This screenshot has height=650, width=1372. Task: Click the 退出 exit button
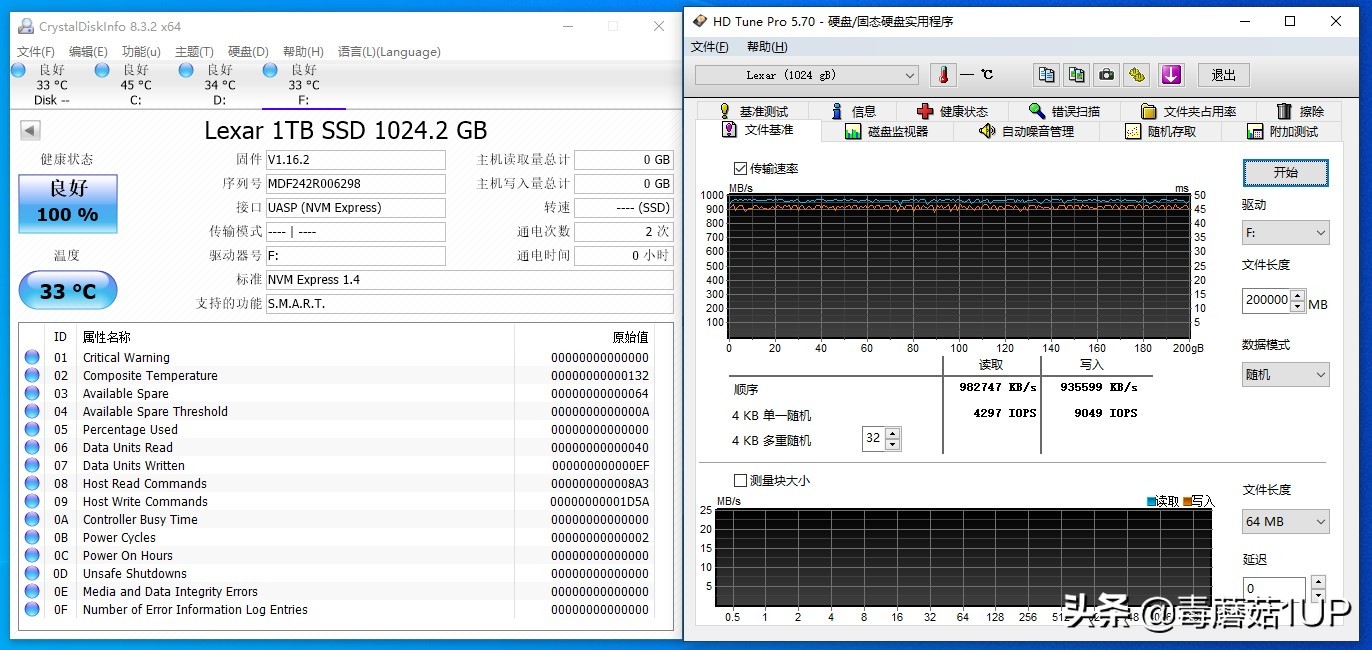tap(1223, 75)
